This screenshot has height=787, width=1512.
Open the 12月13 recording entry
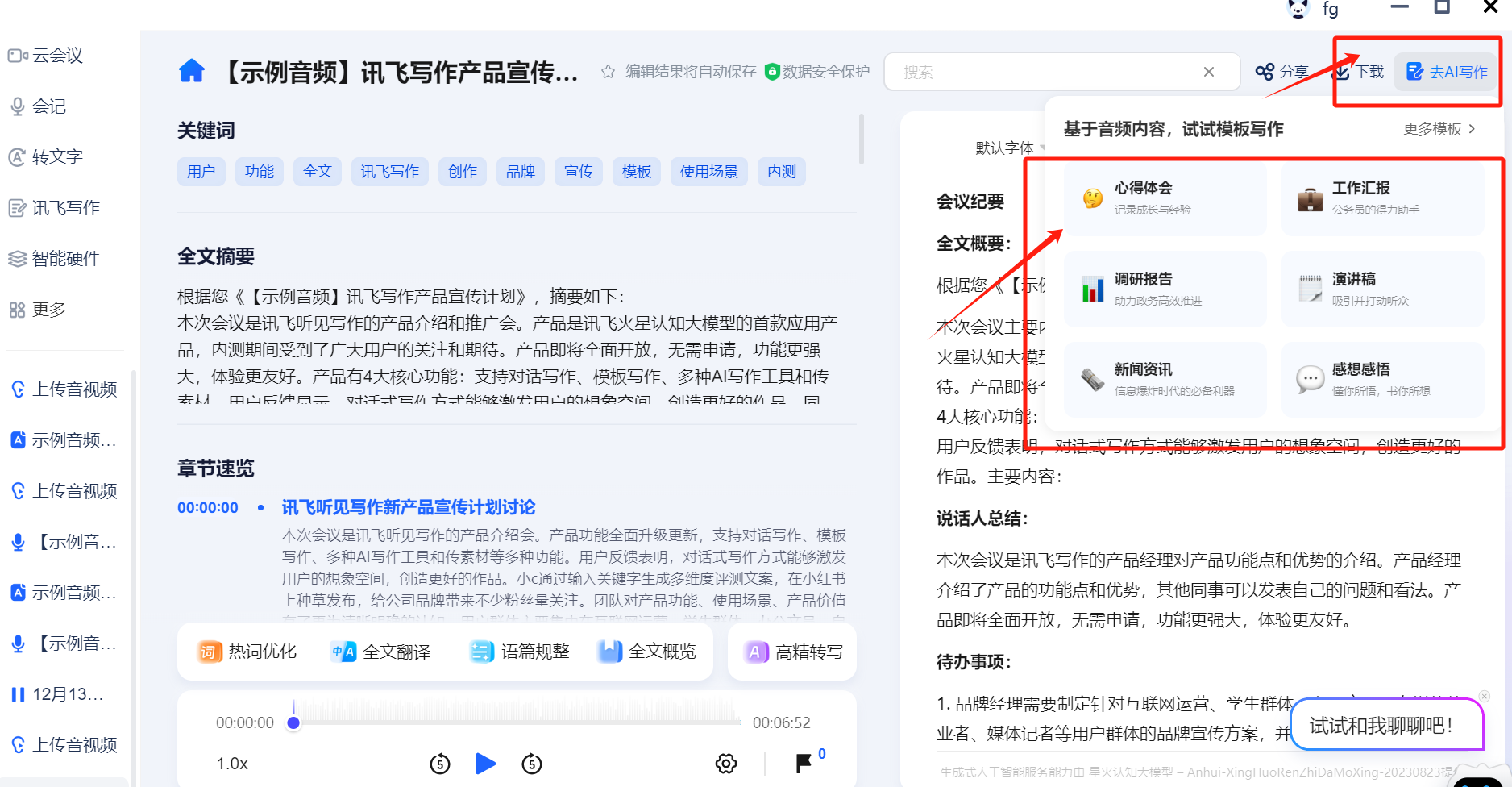pos(58,694)
